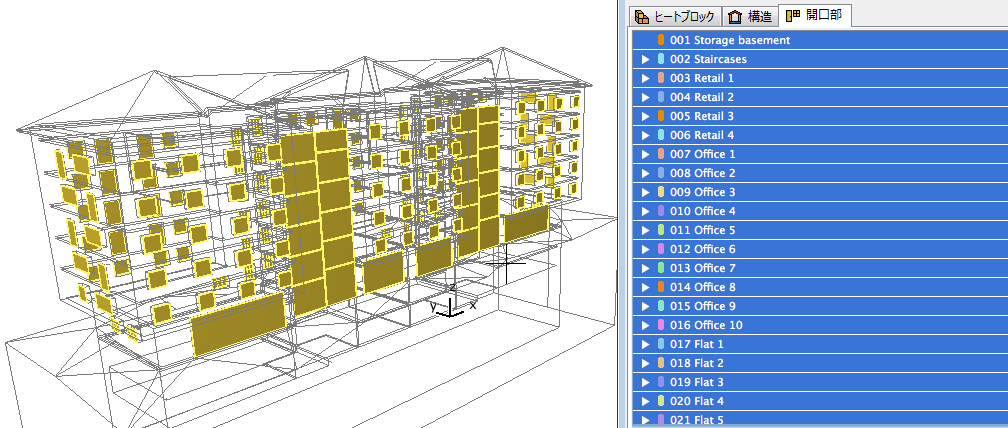This screenshot has width=1008, height=428.
Task: Expand the 004 Retail 2 row
Action: click(x=646, y=97)
